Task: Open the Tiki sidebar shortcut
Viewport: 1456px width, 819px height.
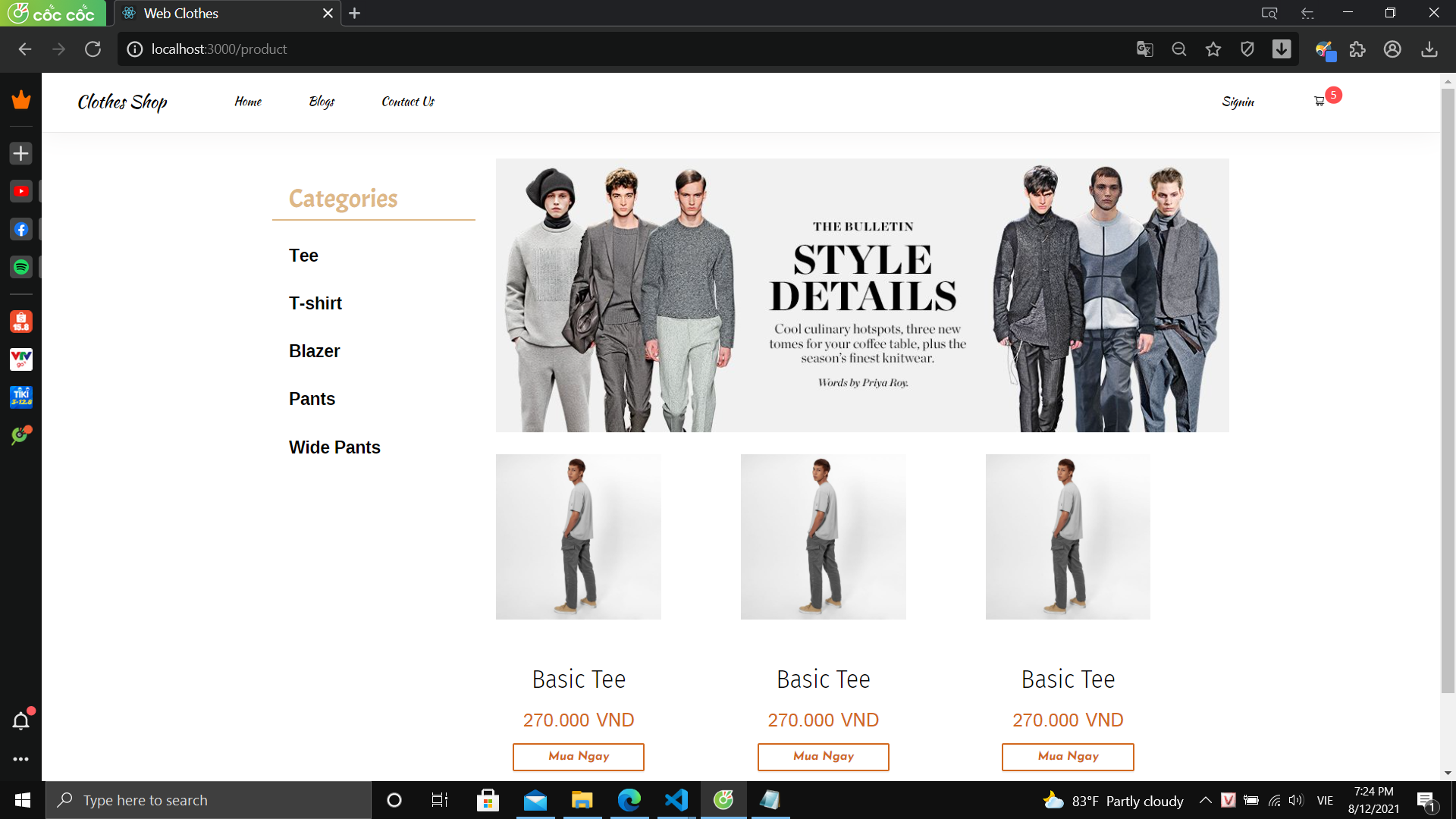Action: [21, 397]
